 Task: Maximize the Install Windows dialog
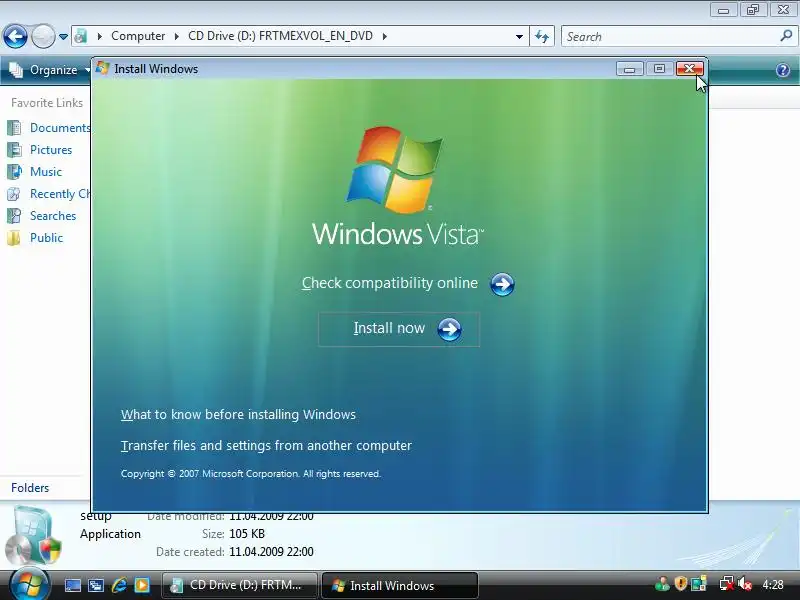click(x=659, y=69)
